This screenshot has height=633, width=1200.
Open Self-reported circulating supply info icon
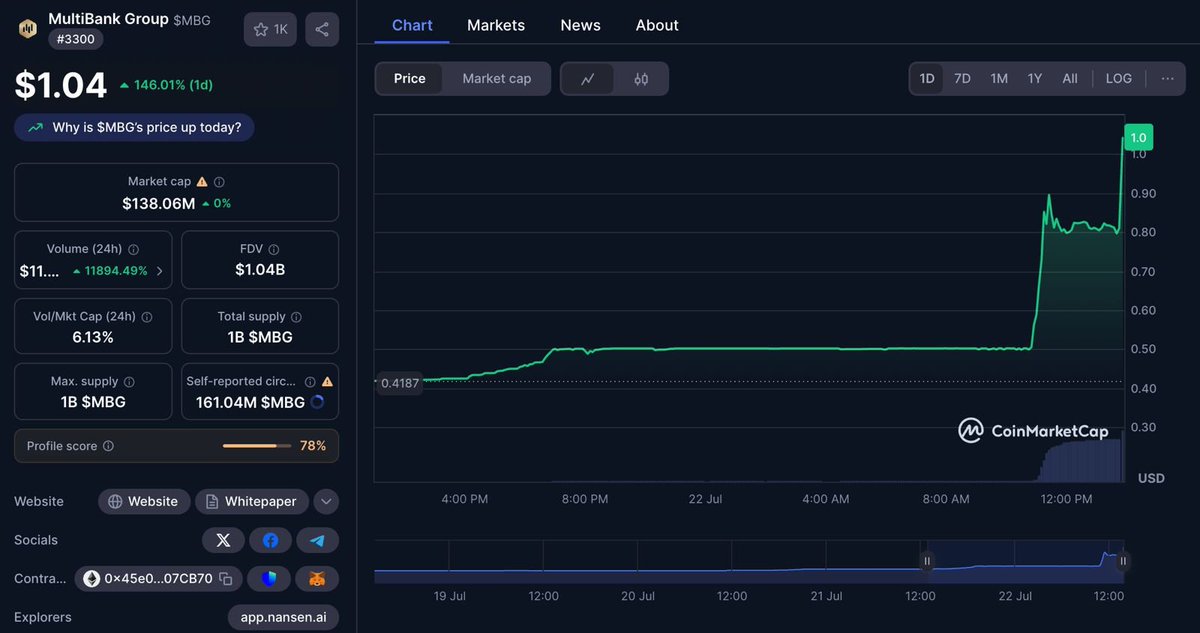click(x=310, y=382)
